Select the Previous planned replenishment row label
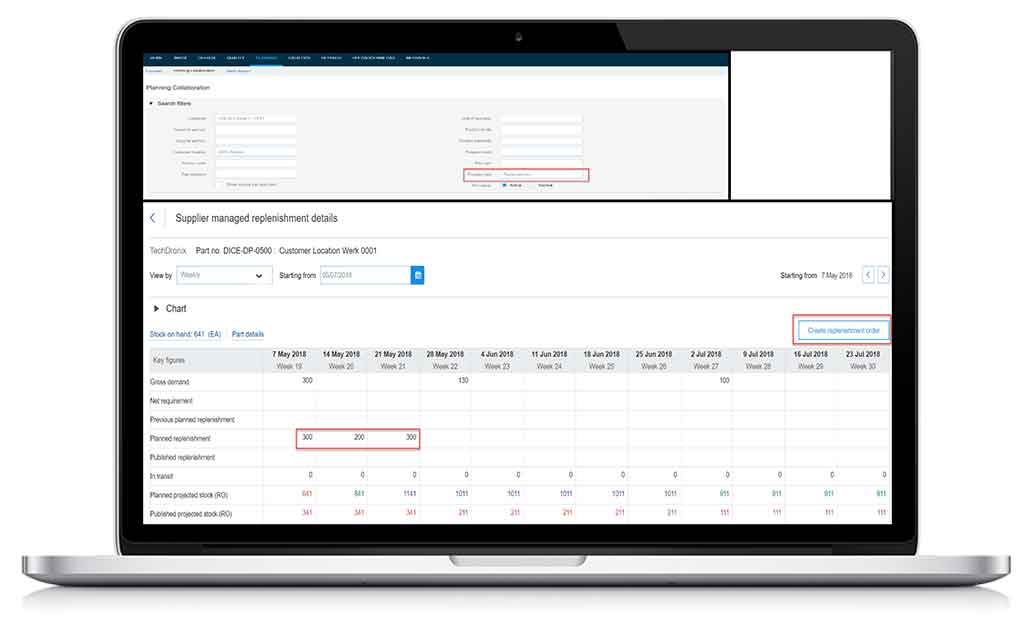Viewport: 1024px width, 624px height. [192, 420]
